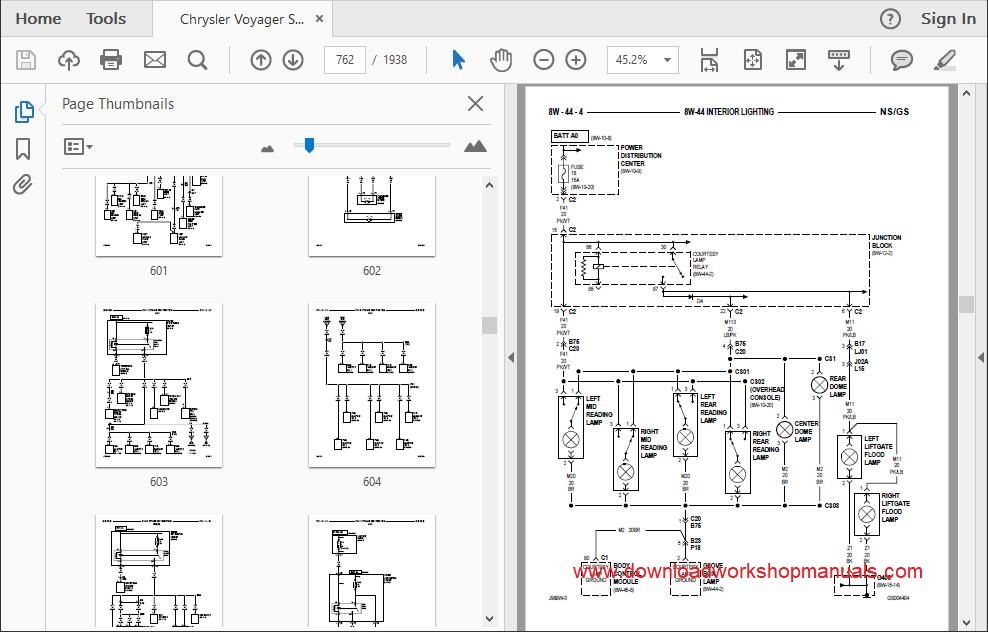
Task: Click the Save file icon
Action: coord(26,60)
